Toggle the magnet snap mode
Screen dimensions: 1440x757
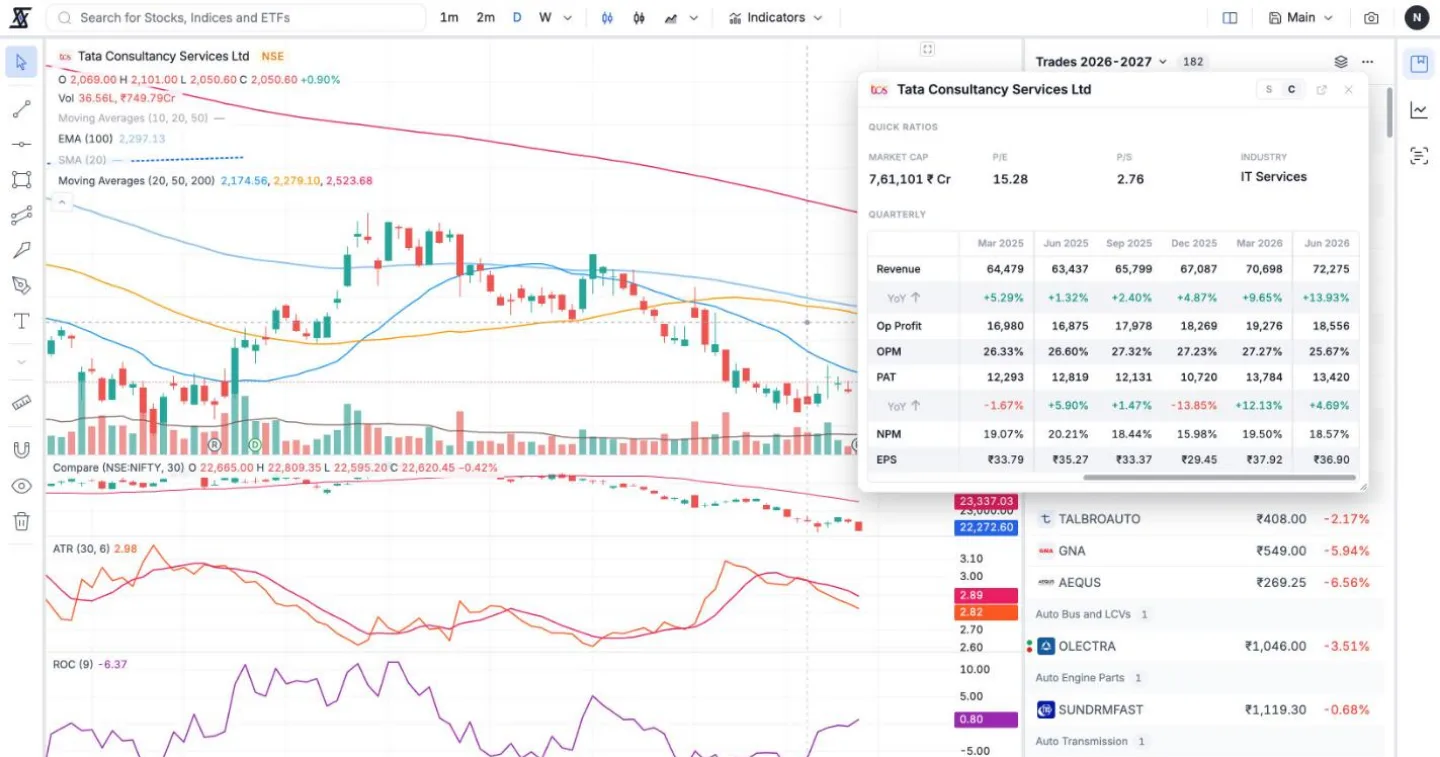coord(21,450)
